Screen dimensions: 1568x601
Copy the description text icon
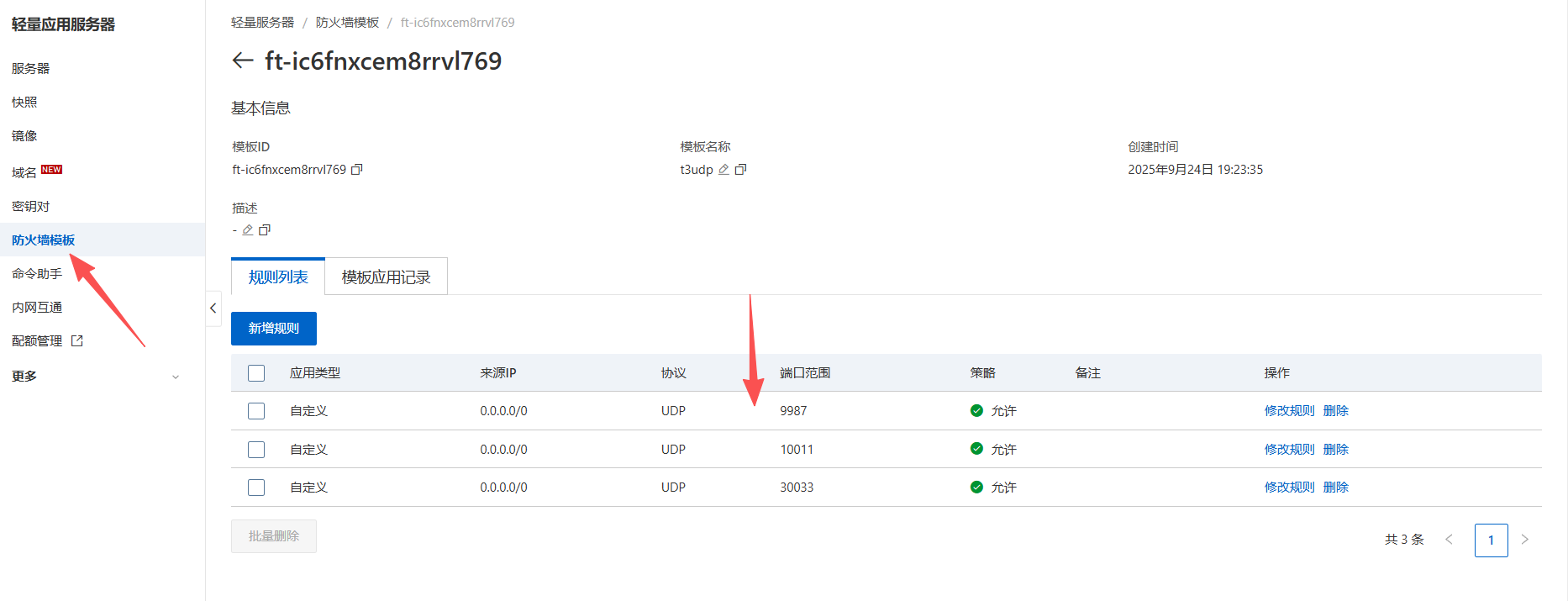(265, 230)
